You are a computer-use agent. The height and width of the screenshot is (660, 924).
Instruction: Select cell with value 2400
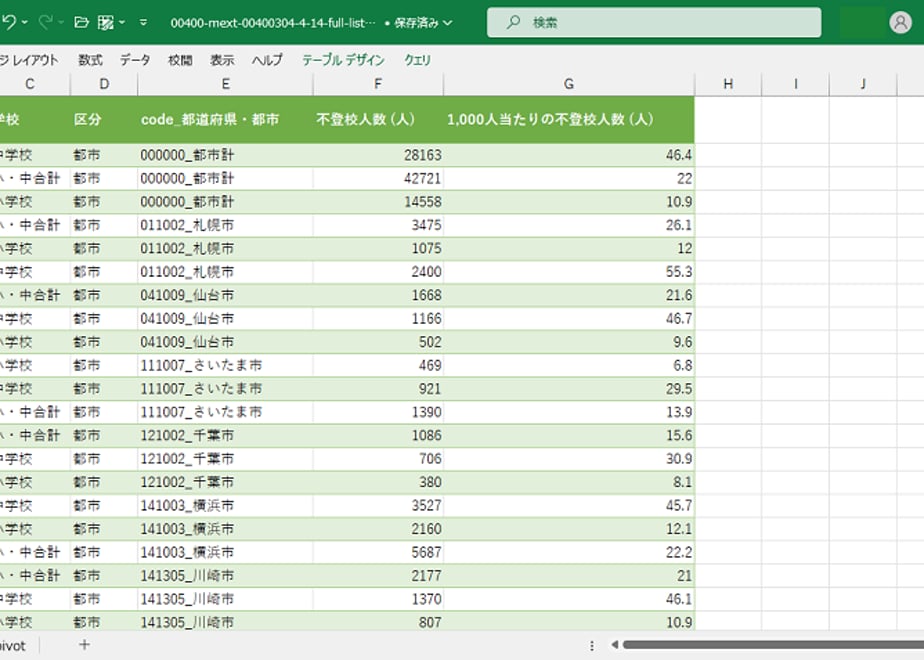[378, 272]
